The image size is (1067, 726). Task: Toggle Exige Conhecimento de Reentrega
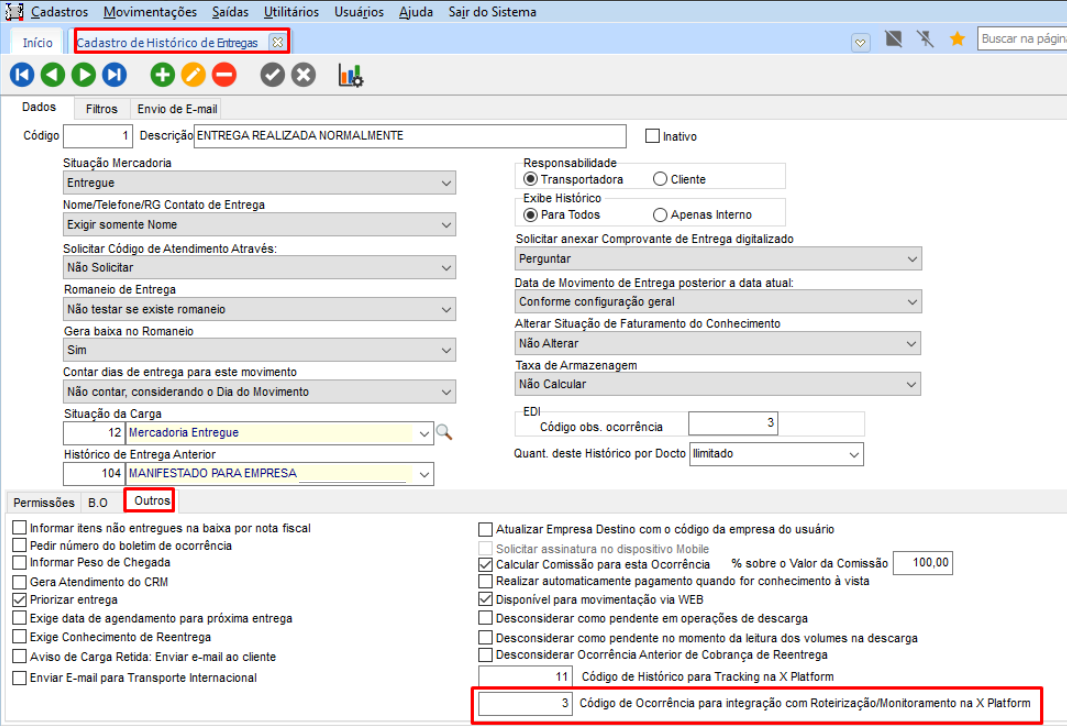coord(20,637)
